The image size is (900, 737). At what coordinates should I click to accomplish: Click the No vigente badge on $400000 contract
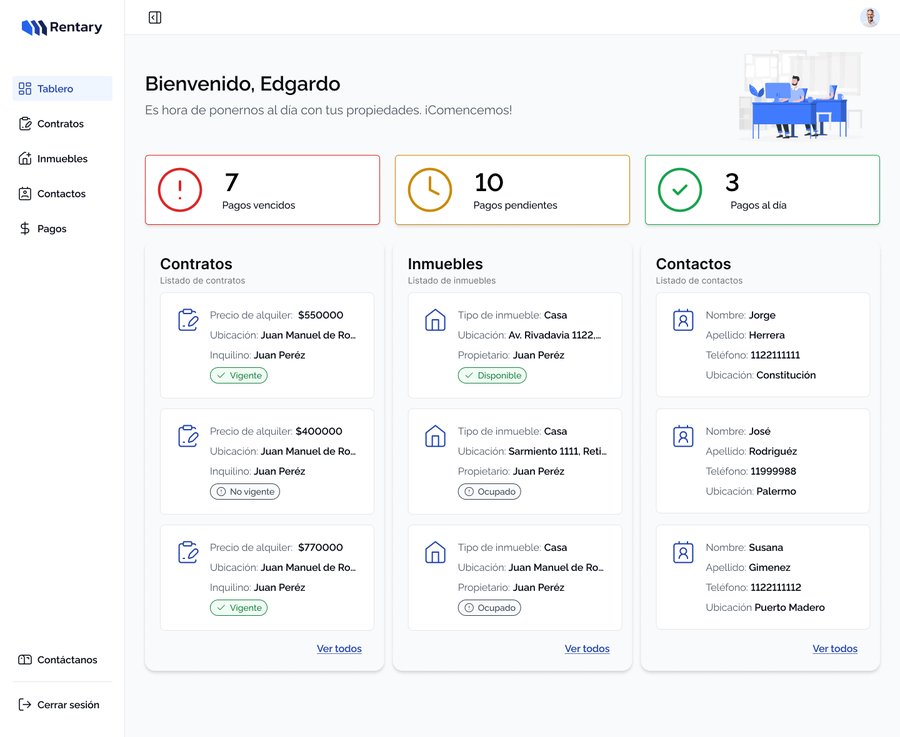click(245, 491)
